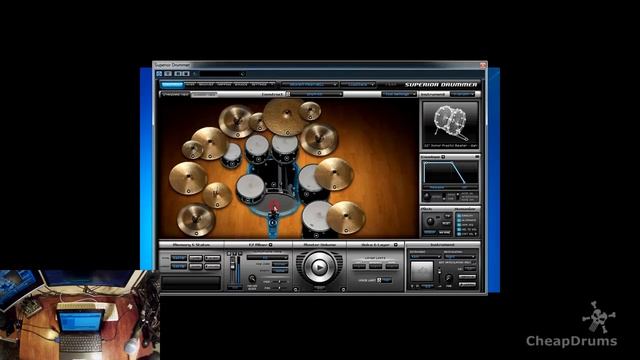The image size is (640, 360).
Task: Toggle the Voice Limit checkbox
Action: pos(379,280)
